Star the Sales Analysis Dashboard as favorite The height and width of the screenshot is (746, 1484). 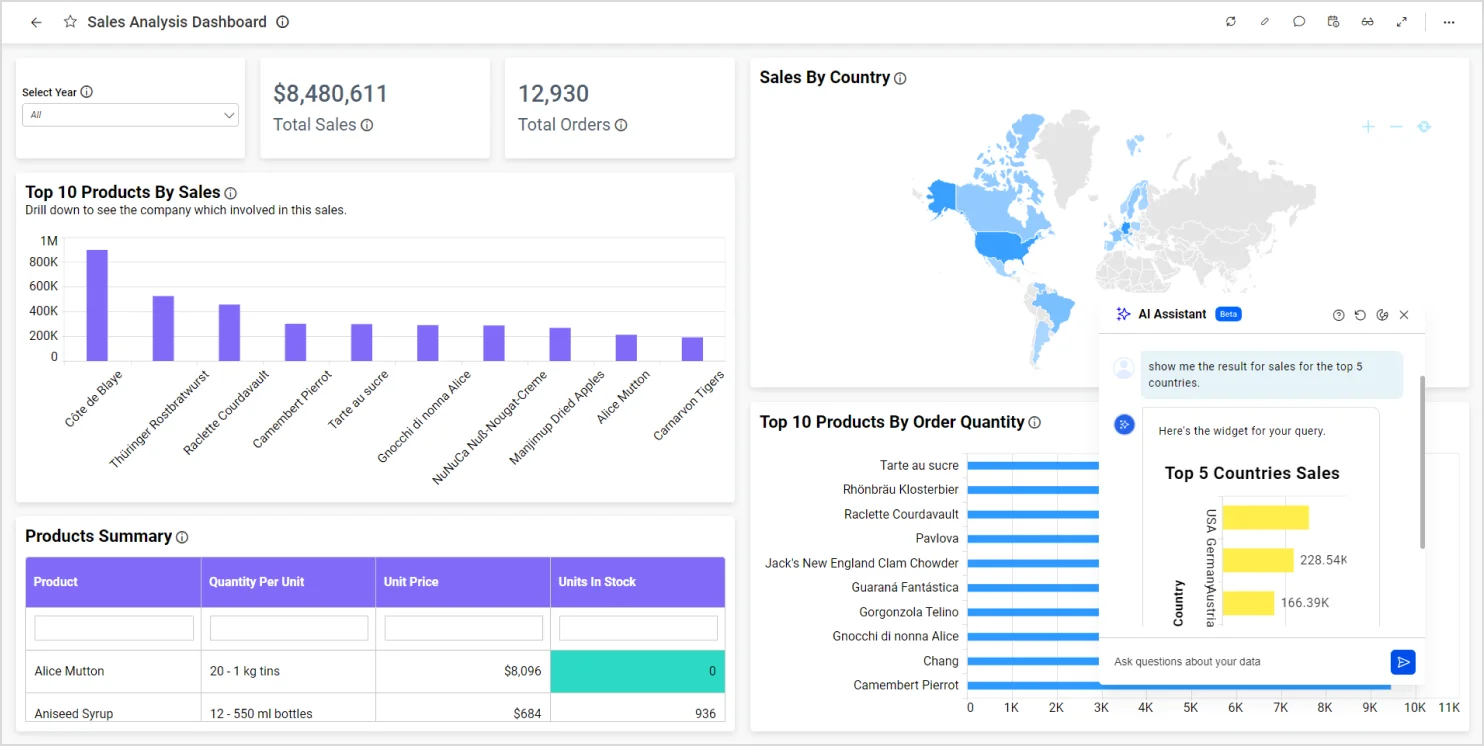(x=70, y=22)
